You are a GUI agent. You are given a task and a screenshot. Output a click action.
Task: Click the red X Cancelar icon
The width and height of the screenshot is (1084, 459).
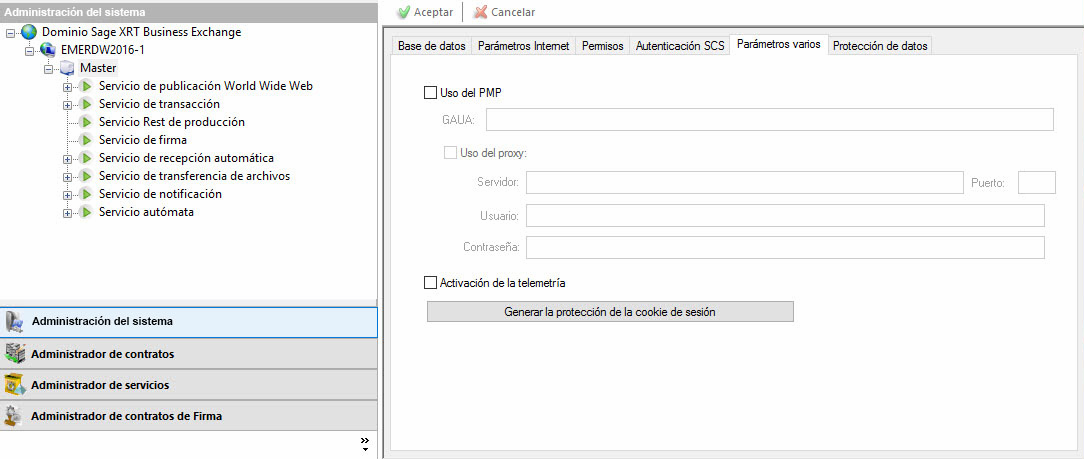click(481, 12)
